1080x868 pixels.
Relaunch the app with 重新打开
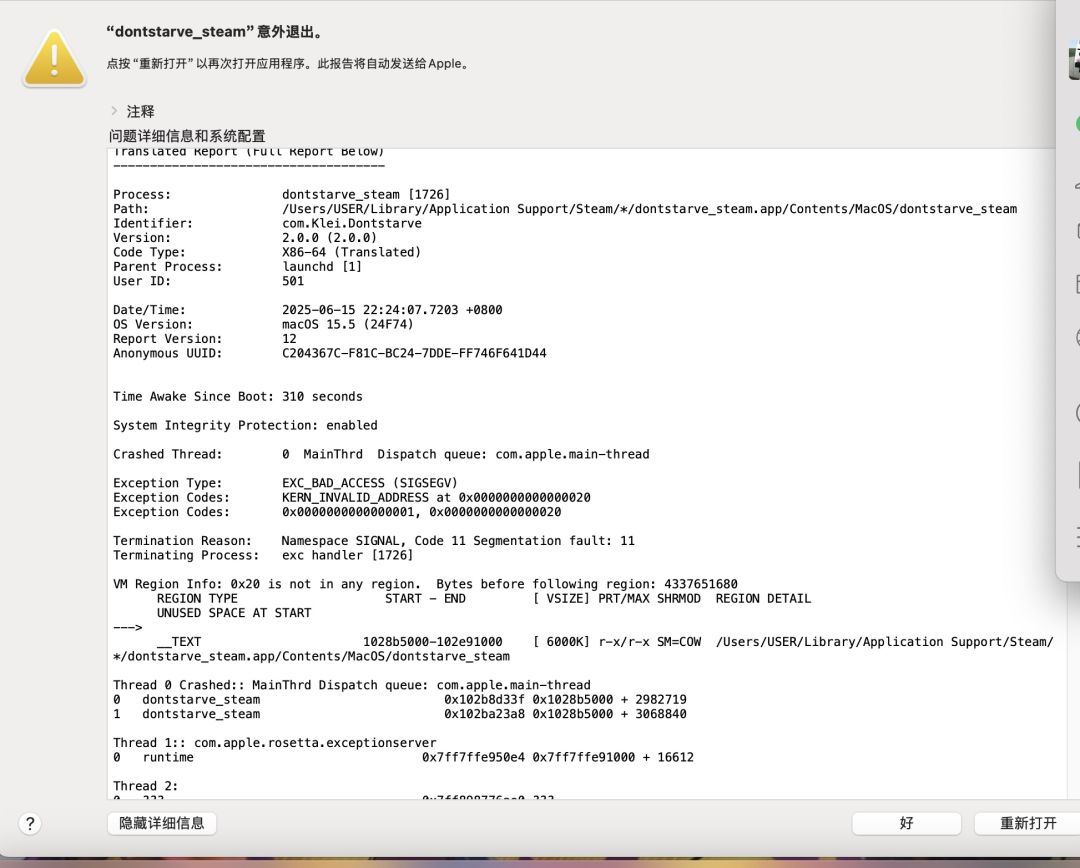tap(1027, 823)
